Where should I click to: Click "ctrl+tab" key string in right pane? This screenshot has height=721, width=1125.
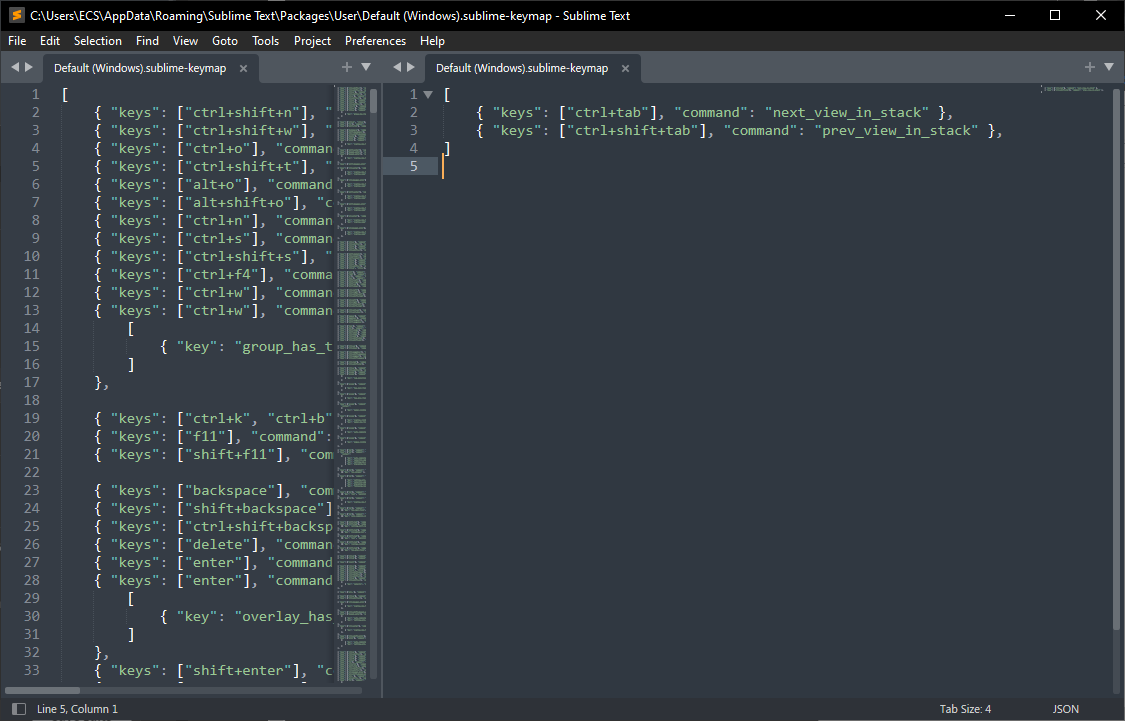(x=608, y=113)
